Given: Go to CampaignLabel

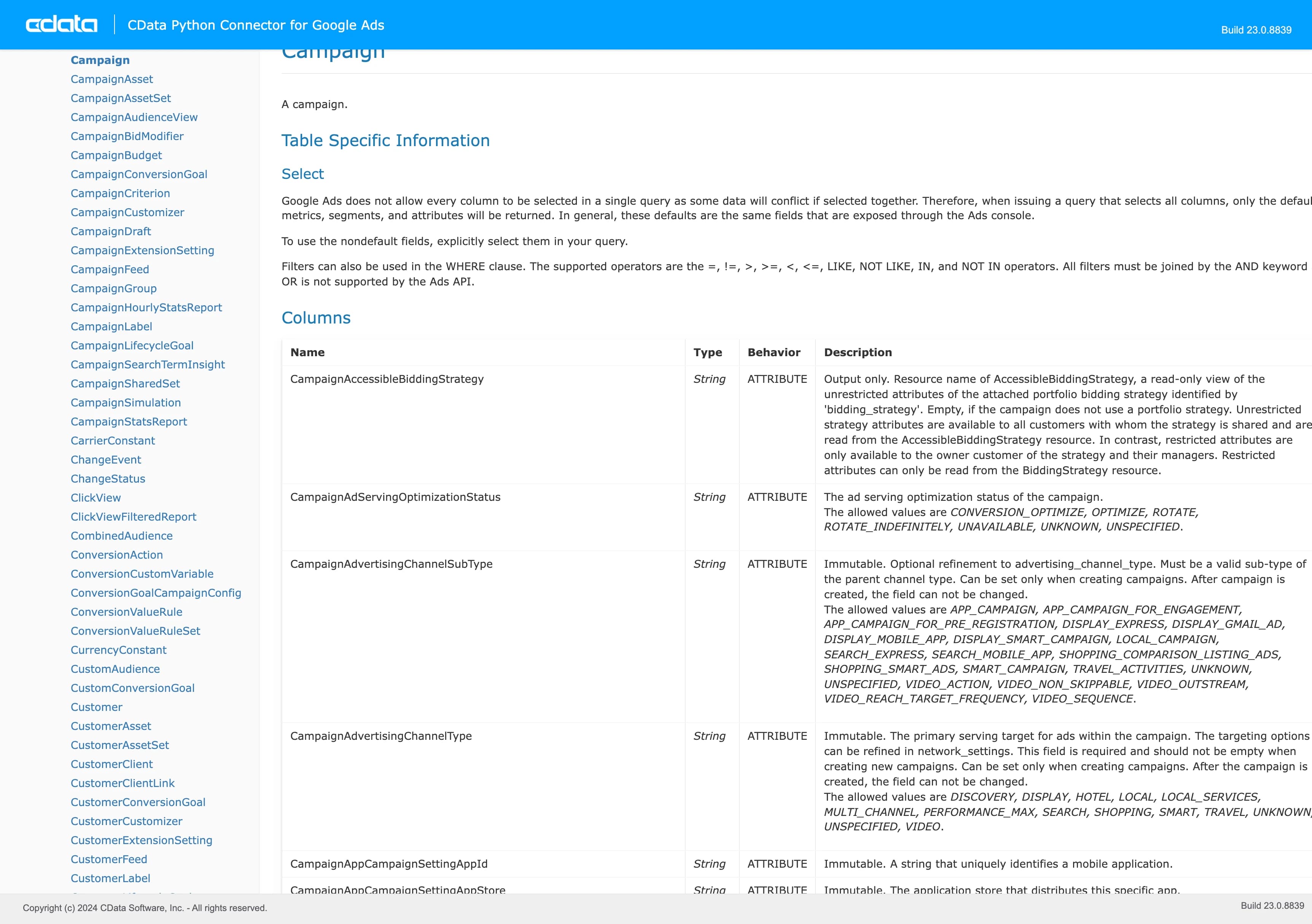Looking at the screenshot, I should (111, 326).
